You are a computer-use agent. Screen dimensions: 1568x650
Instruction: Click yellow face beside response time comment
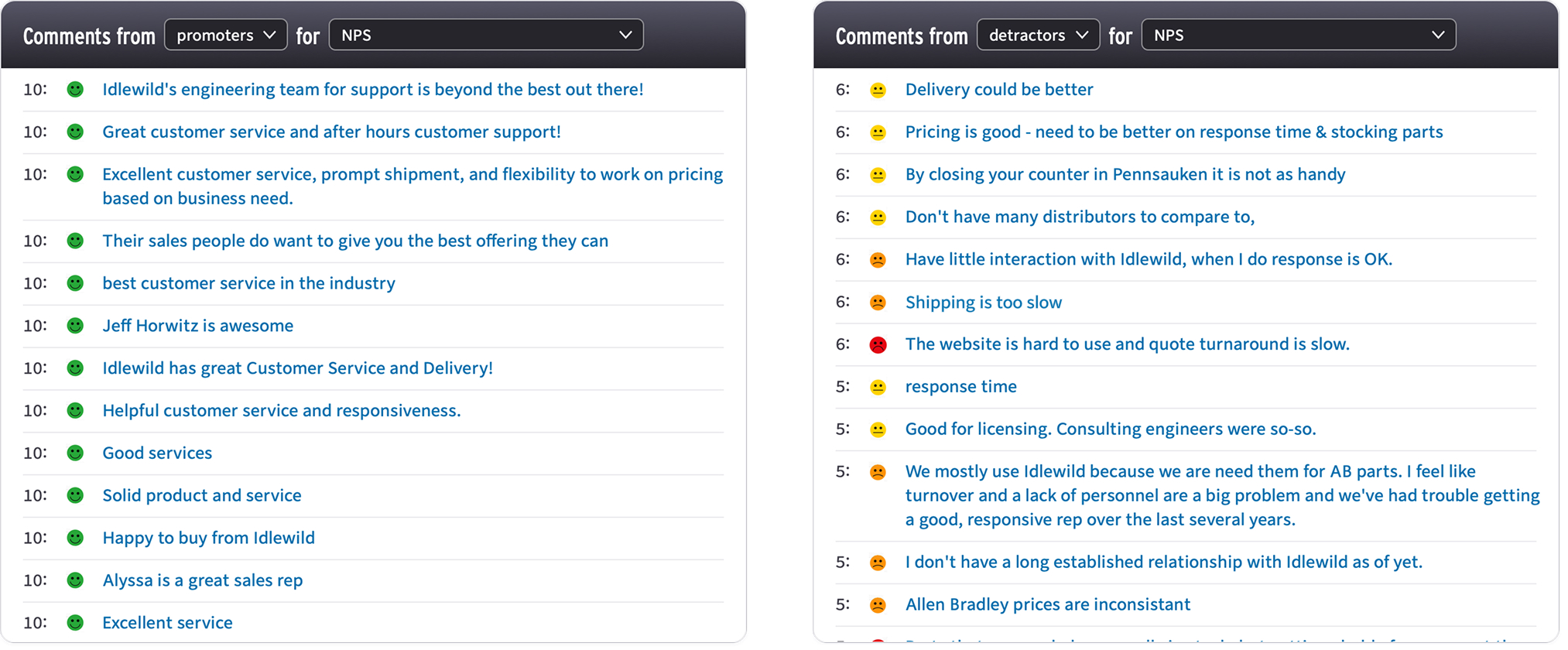tap(878, 387)
